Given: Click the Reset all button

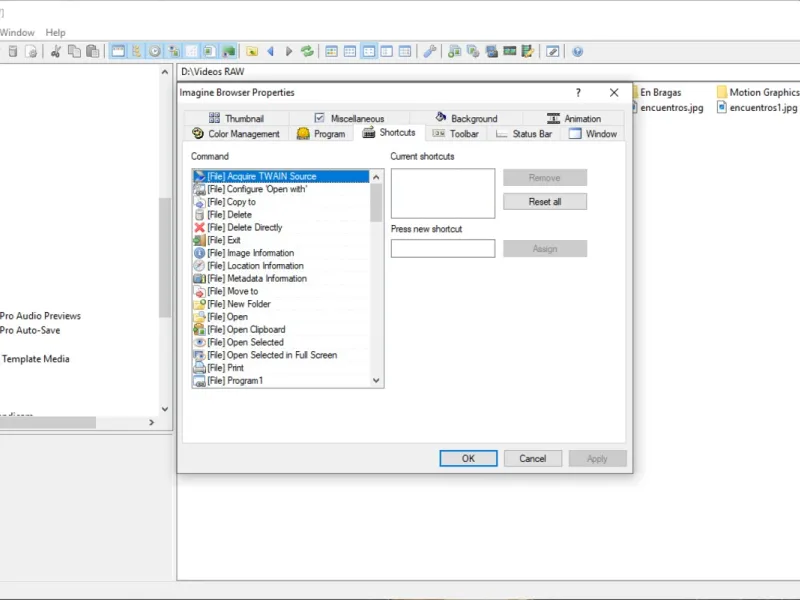Looking at the screenshot, I should click(545, 202).
